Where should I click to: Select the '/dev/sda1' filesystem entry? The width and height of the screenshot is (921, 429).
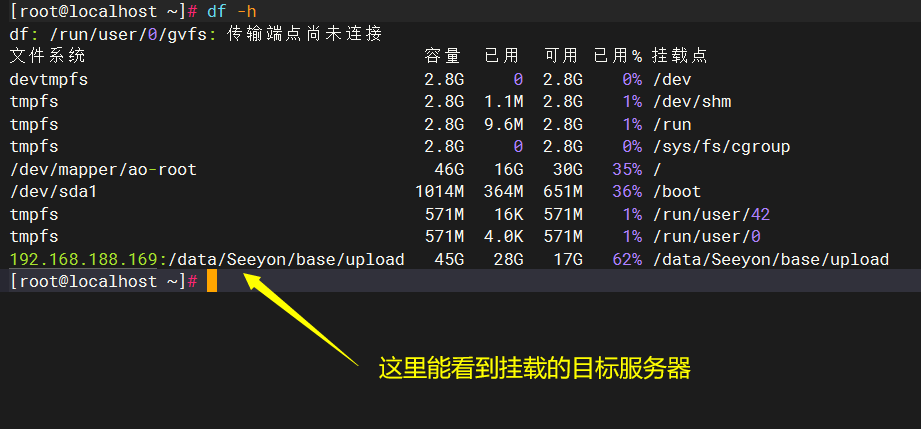(x=53, y=192)
